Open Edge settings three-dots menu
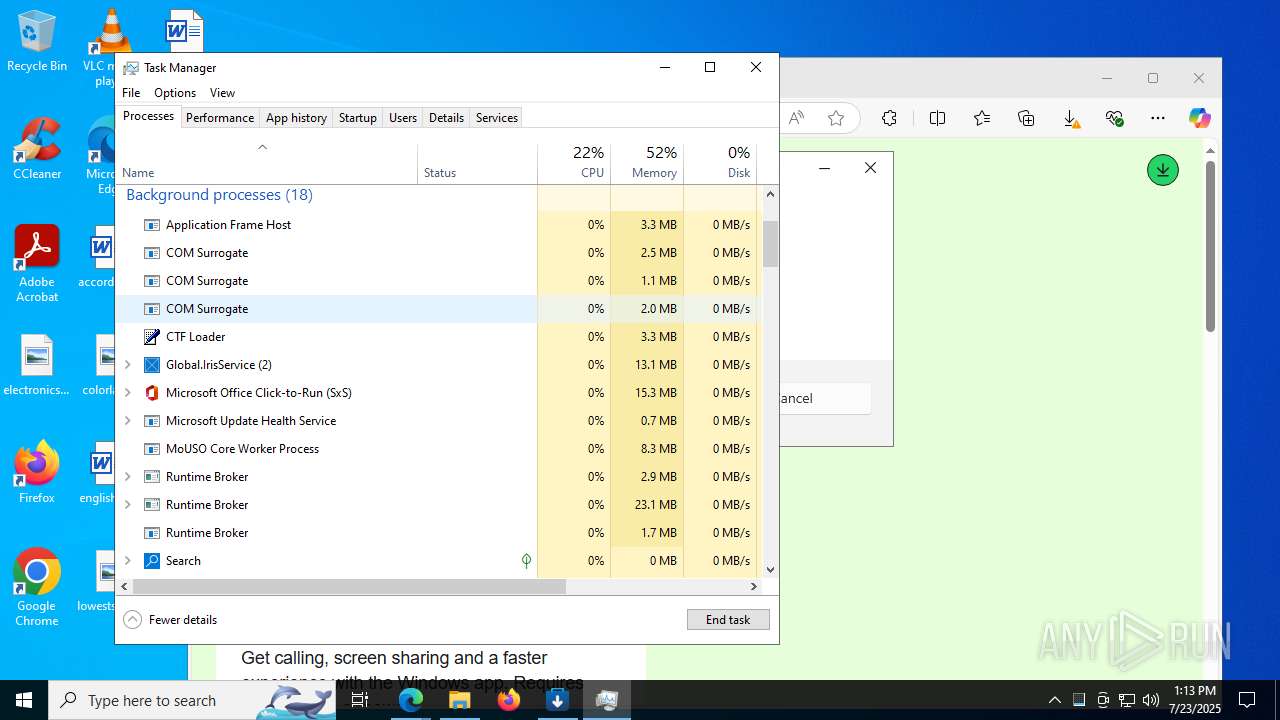Viewport: 1280px width, 720px height. [1158, 118]
